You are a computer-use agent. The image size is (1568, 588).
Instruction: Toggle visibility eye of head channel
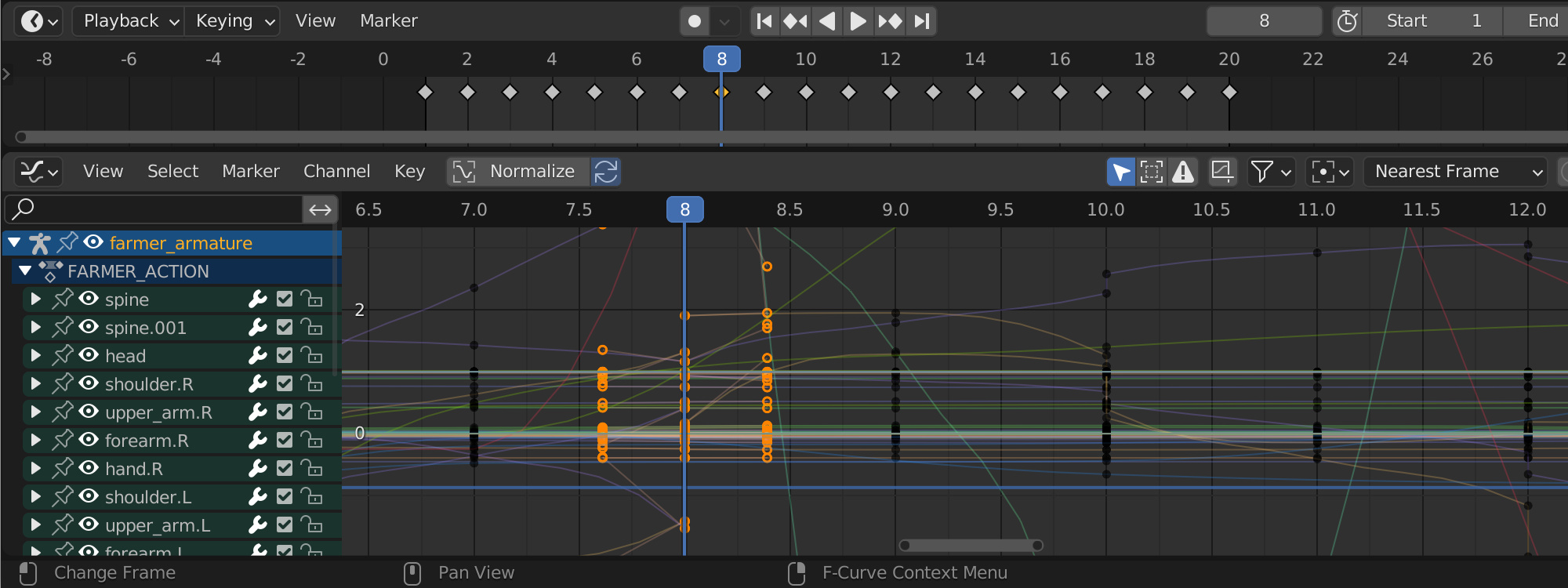click(89, 355)
